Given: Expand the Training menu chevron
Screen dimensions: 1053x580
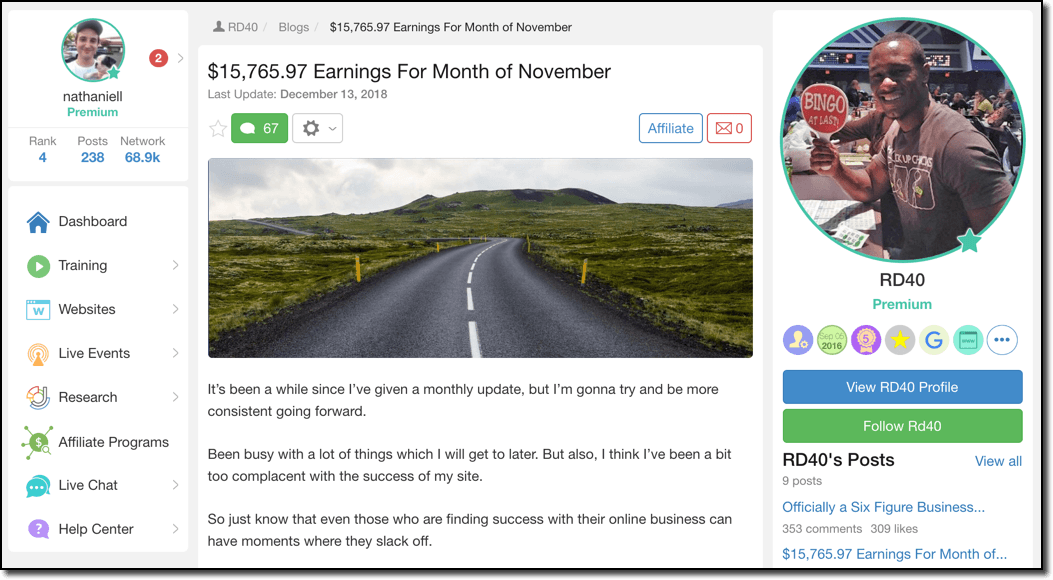Looking at the screenshot, I should [175, 265].
